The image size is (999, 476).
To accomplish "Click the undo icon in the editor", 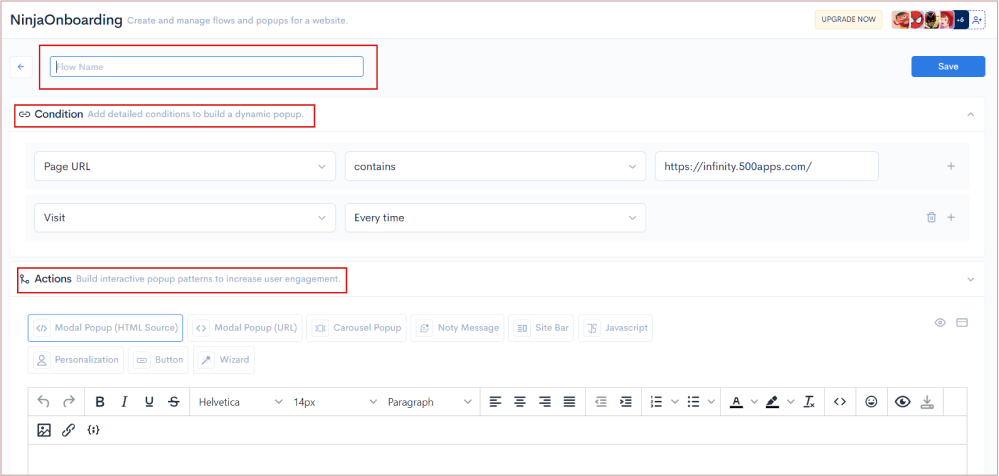I will tap(44, 402).
